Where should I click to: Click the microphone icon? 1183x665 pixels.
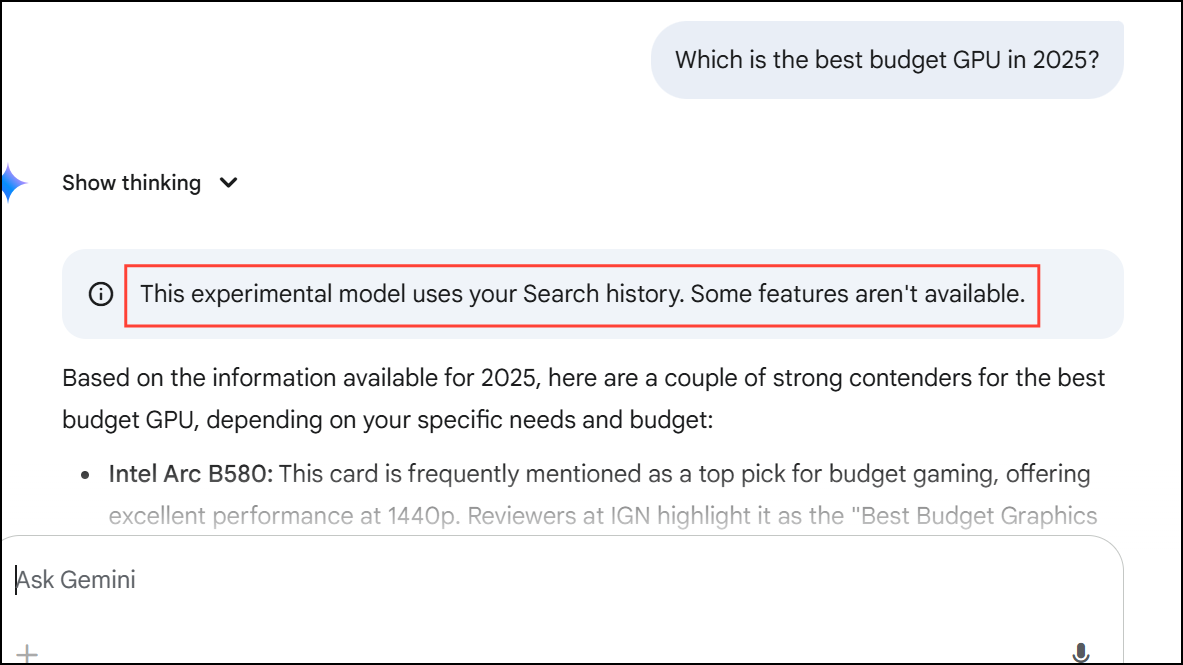click(1080, 653)
